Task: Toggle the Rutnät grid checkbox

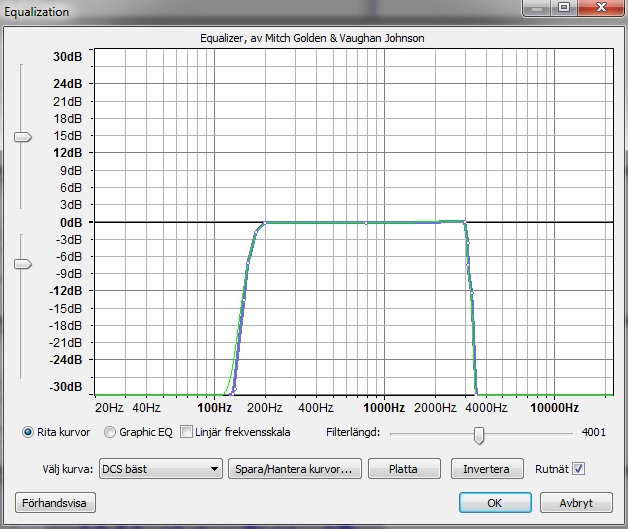Action: [578, 469]
